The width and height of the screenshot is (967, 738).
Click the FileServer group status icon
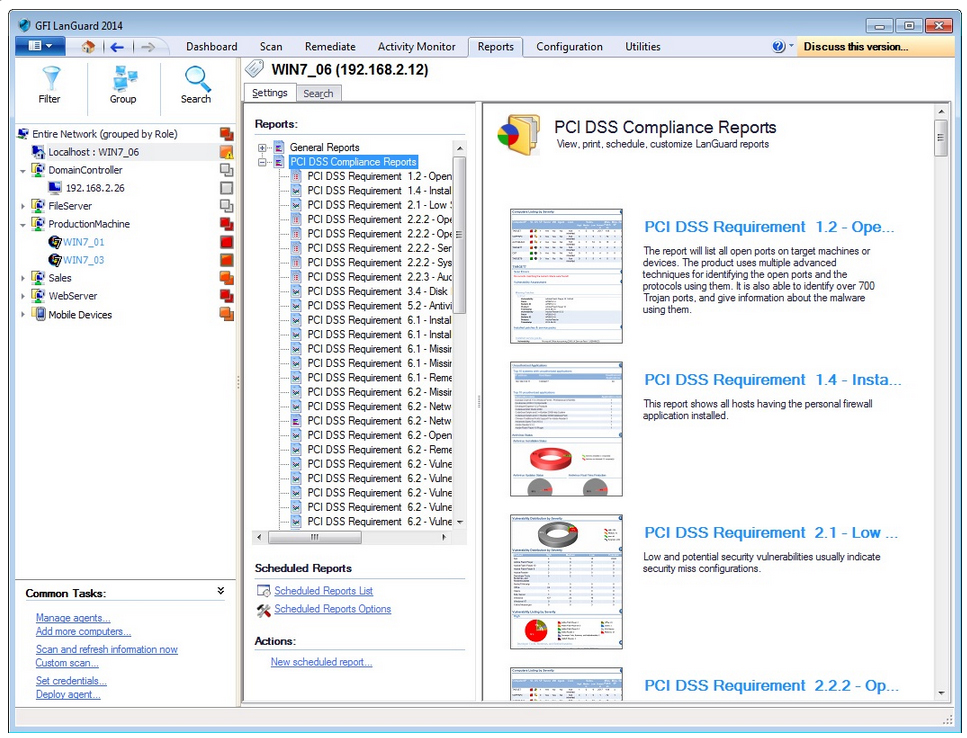coord(226,206)
